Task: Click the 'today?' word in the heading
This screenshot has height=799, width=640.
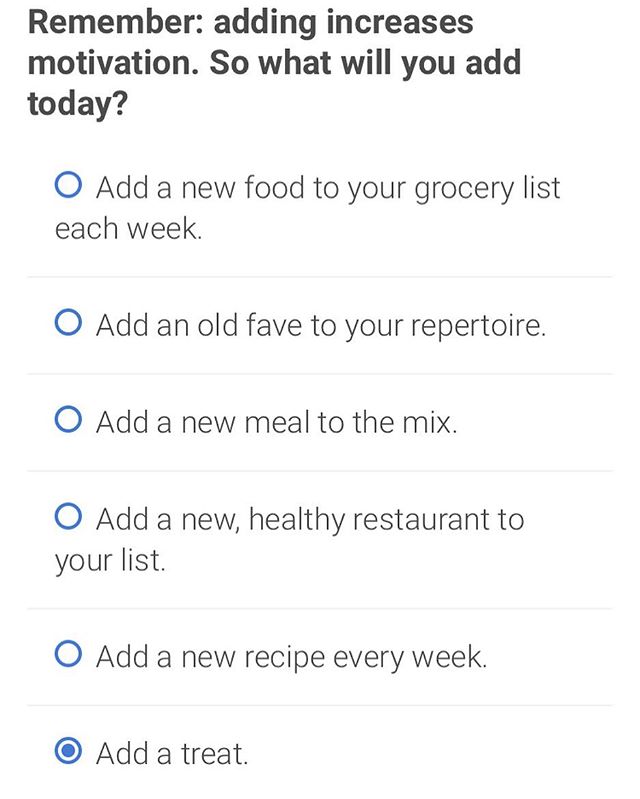Action: 77,103
